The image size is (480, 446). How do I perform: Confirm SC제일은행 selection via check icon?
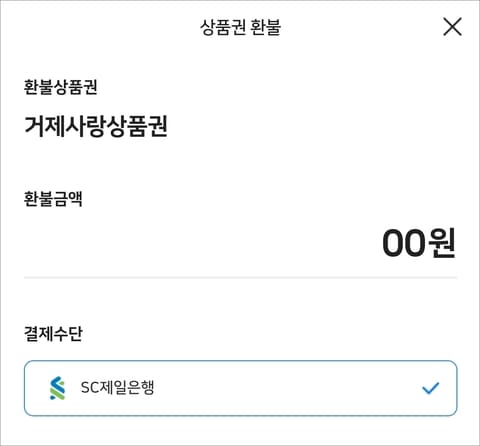click(430, 388)
